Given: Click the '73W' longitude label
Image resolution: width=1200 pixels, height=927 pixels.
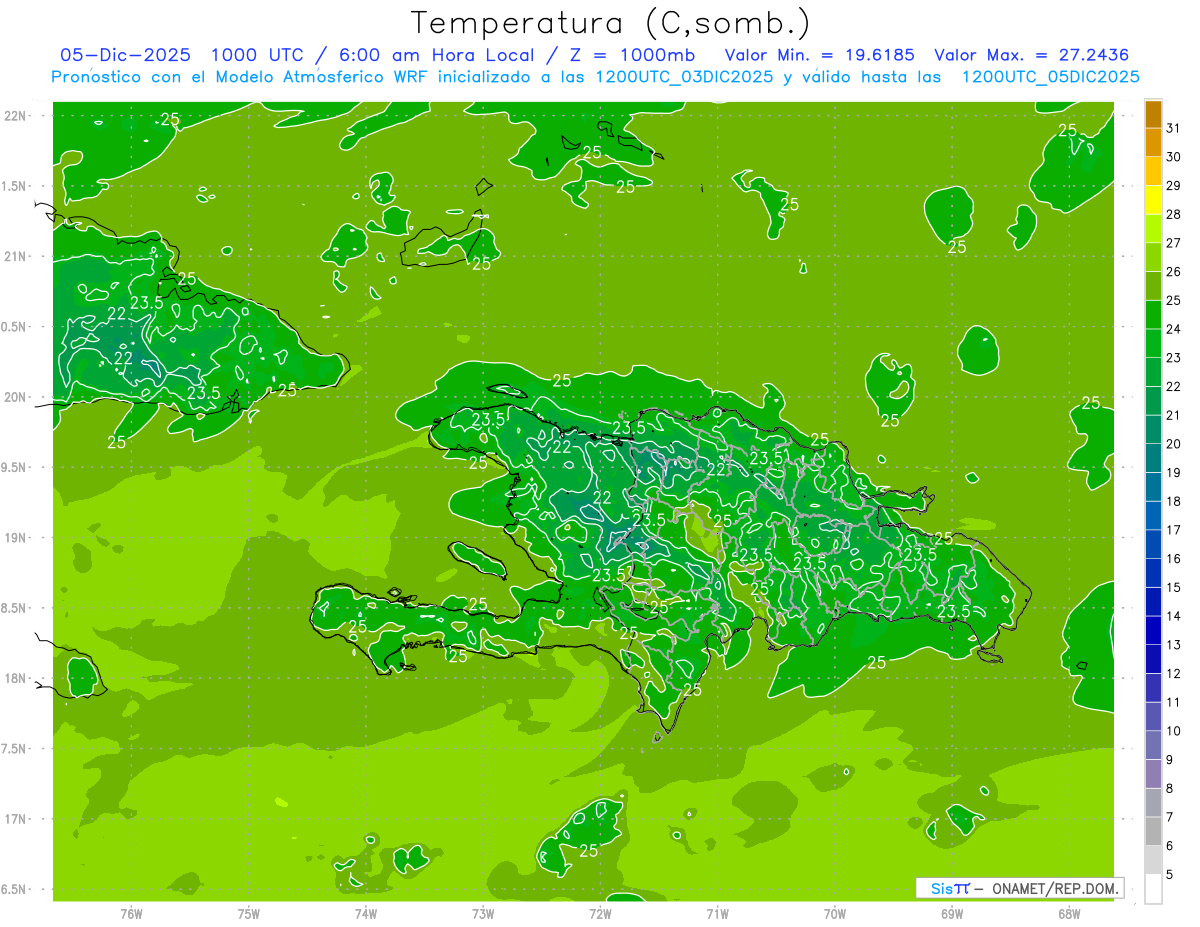Looking at the screenshot, I should (x=483, y=914).
